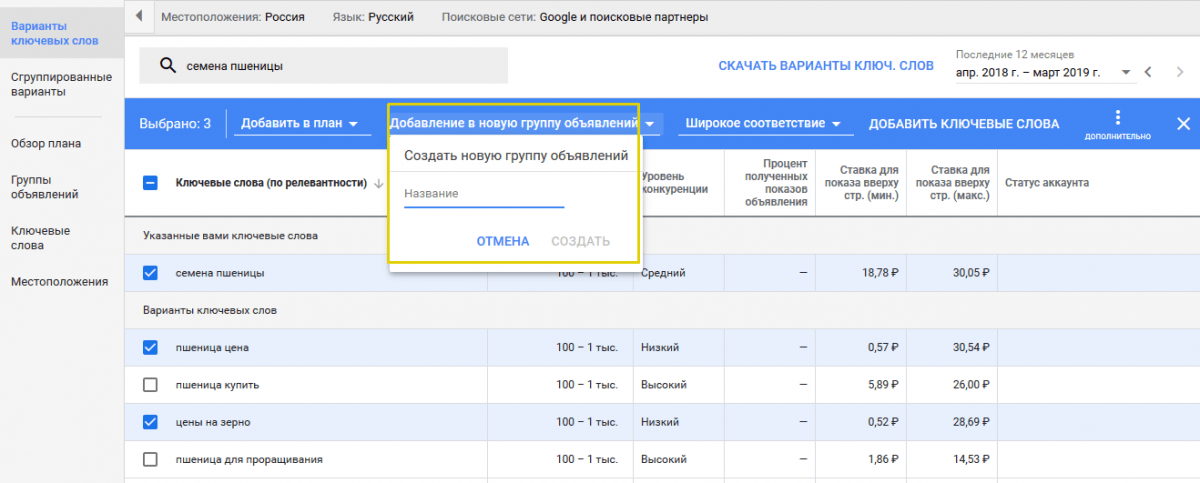The height and width of the screenshot is (483, 1200).
Task: Open the three-dot additional options menu
Action: point(1118,117)
